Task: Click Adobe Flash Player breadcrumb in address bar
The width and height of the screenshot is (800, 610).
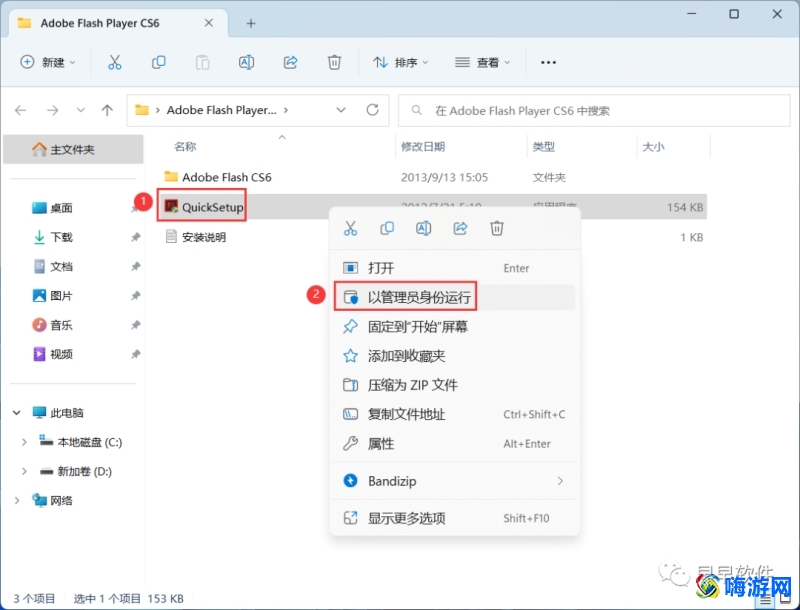Action: (221, 110)
